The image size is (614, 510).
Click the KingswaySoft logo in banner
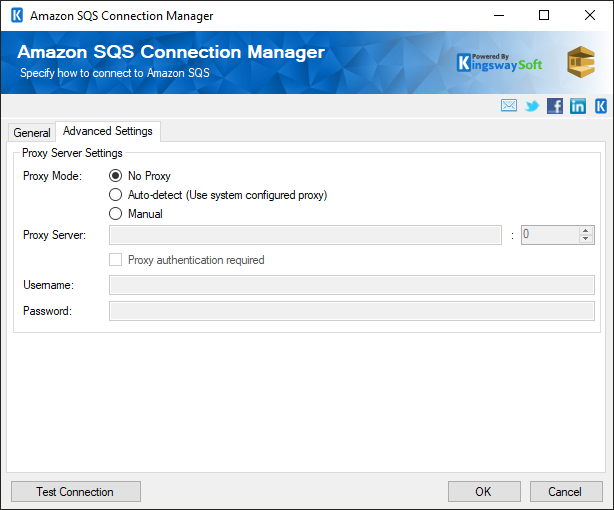[500, 63]
